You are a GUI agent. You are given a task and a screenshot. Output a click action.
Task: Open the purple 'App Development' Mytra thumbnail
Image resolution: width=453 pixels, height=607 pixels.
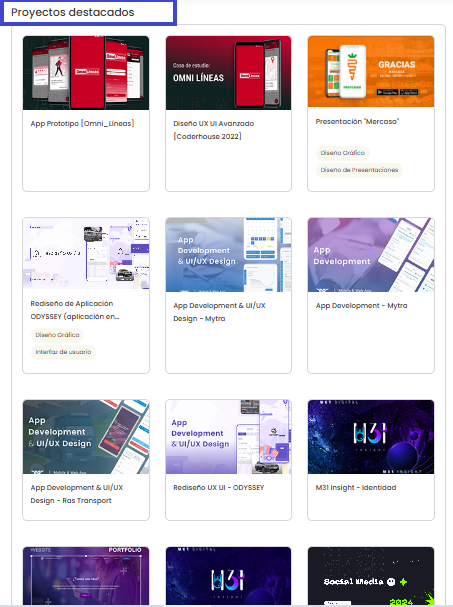tap(371, 255)
